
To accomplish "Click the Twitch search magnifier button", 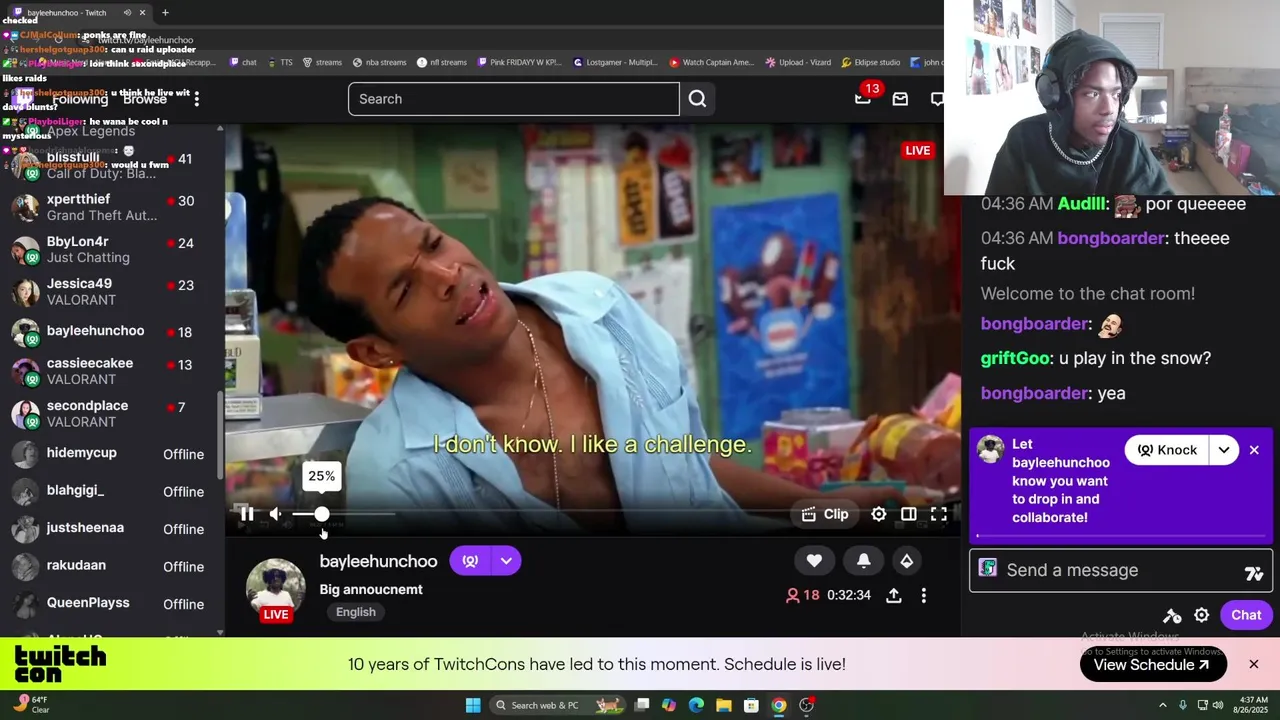I will 697,99.
